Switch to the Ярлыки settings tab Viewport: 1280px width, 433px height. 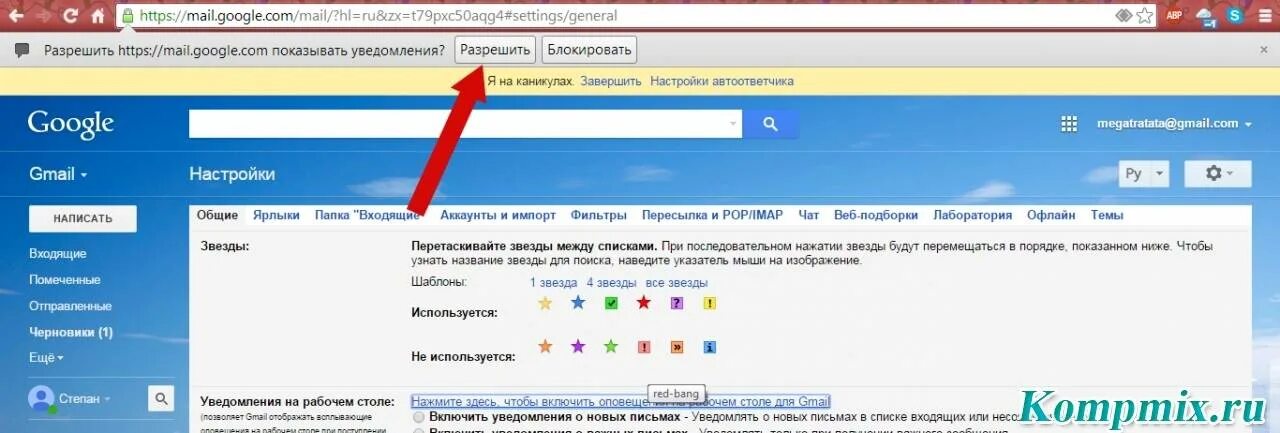(x=276, y=215)
